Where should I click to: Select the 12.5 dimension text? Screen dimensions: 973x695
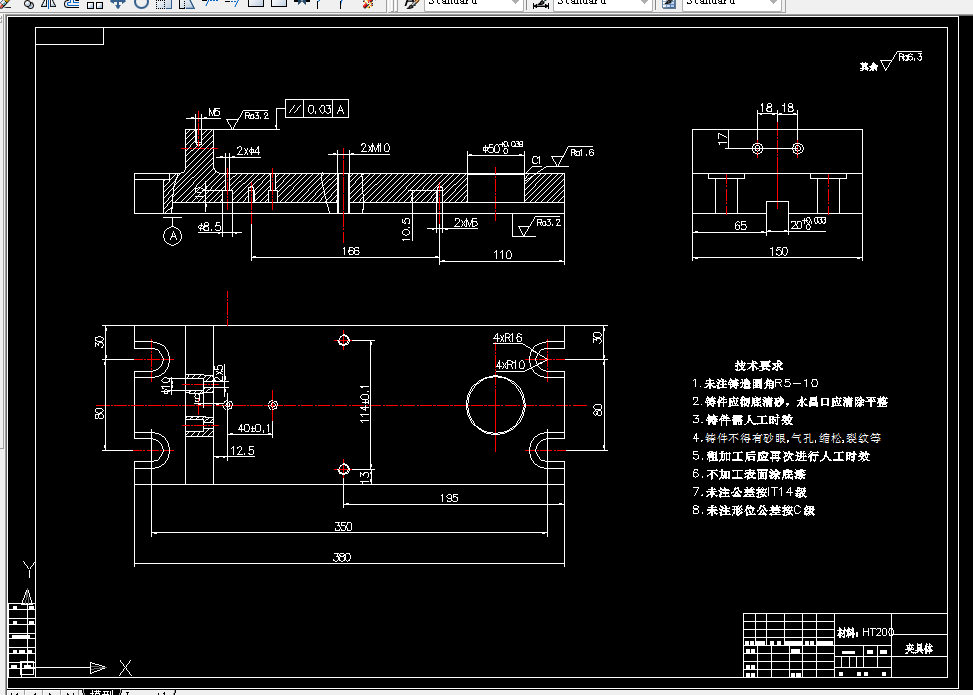click(242, 451)
